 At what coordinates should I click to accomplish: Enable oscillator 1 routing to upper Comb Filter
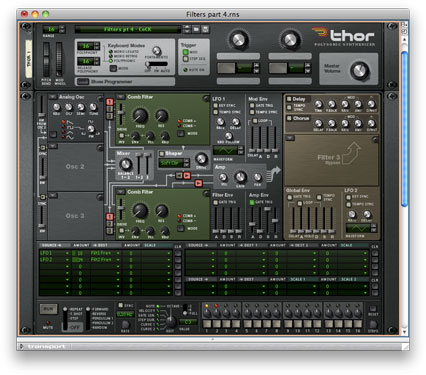pos(109,102)
